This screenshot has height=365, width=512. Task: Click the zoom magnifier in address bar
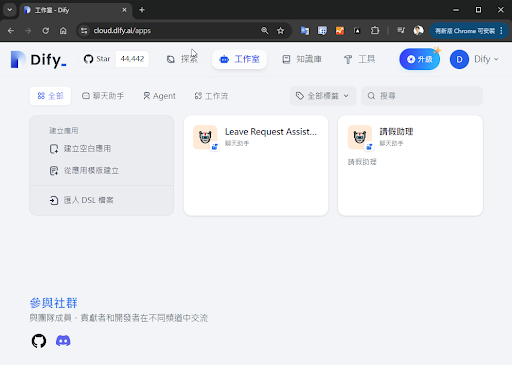click(265, 31)
